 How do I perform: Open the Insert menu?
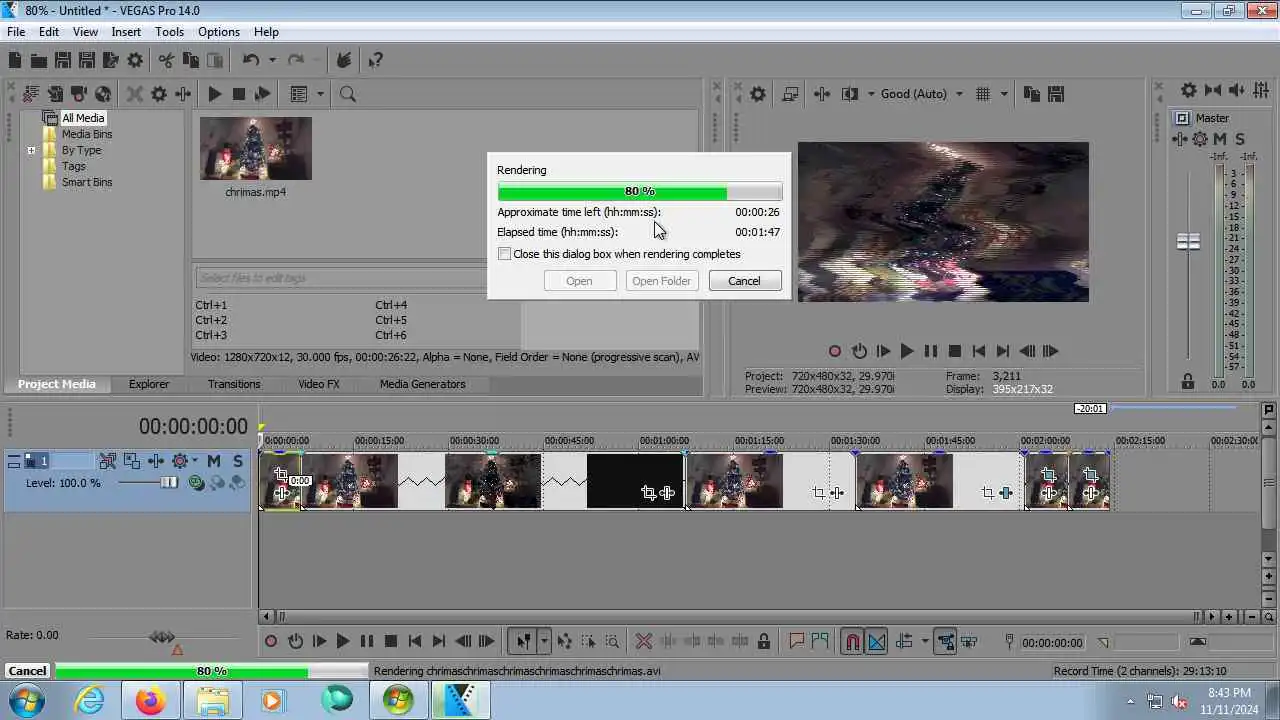coord(126,32)
